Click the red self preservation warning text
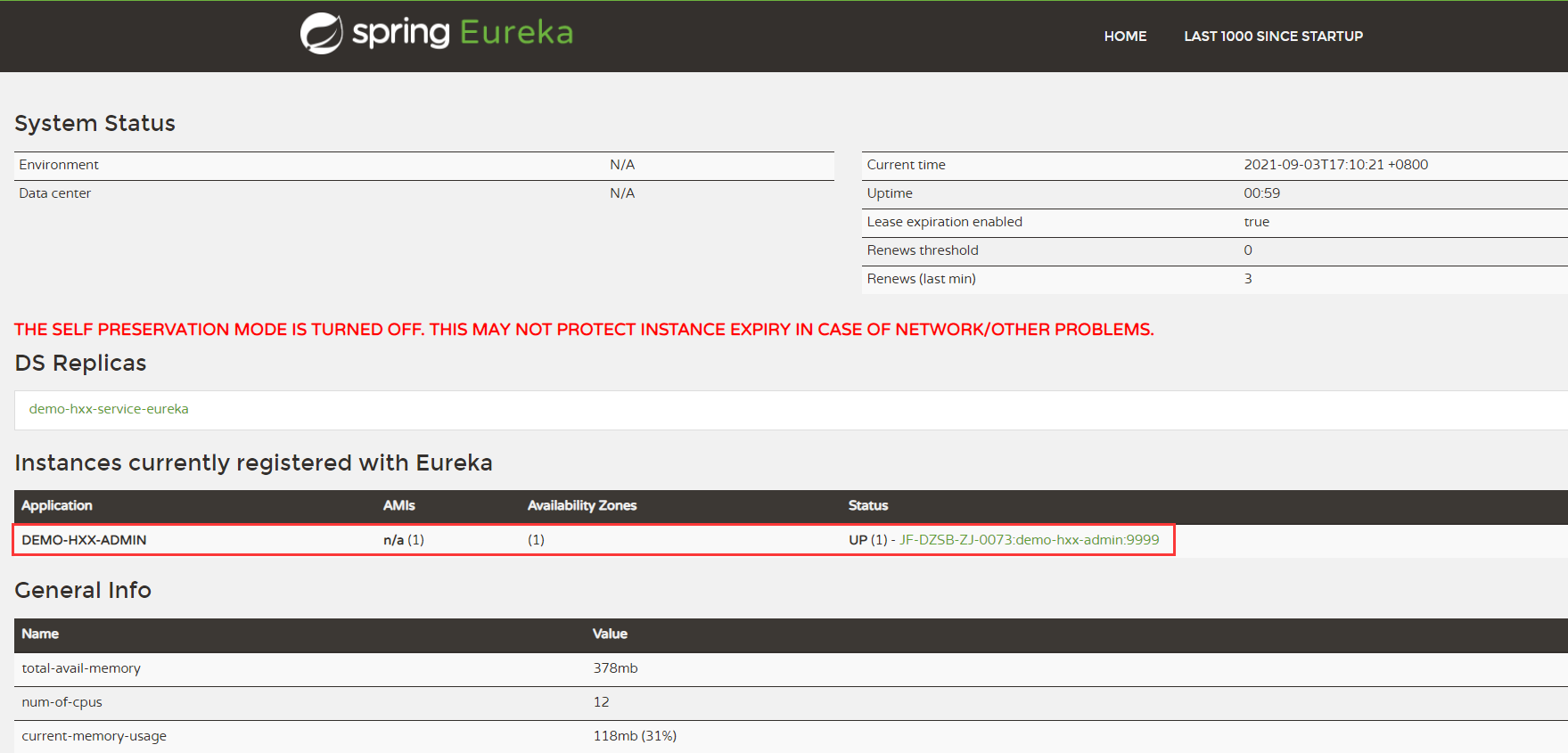The image size is (1568, 753). [x=584, y=330]
